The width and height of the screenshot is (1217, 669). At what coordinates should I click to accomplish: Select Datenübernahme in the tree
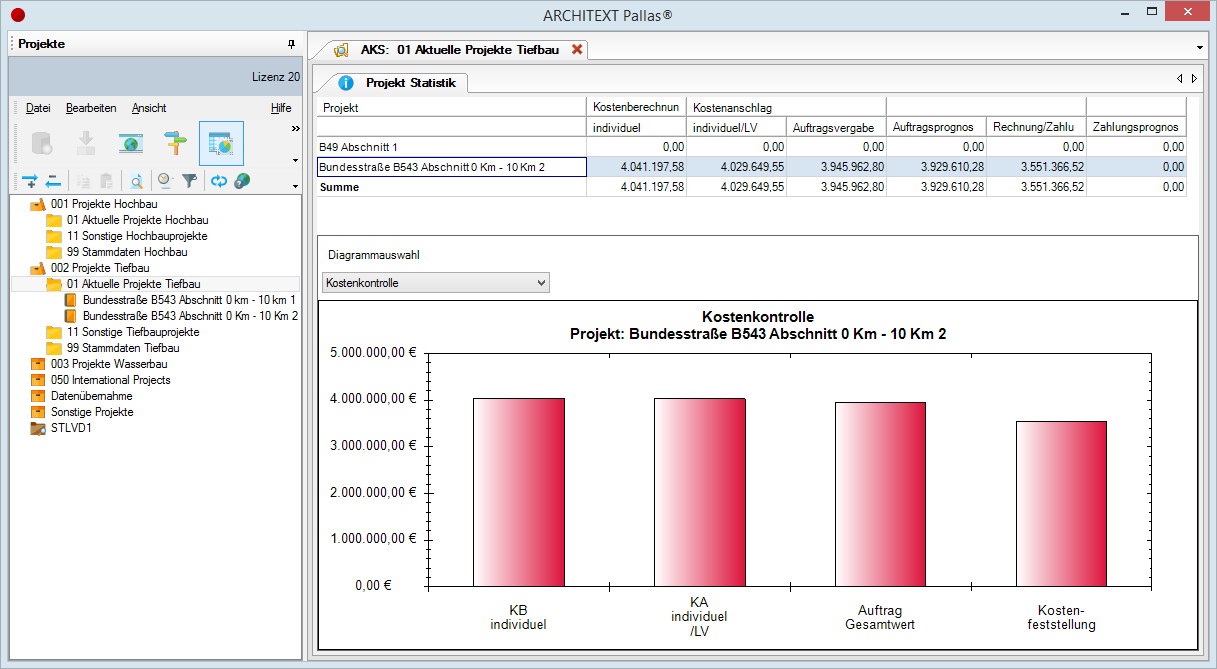pyautogui.click(x=92, y=396)
